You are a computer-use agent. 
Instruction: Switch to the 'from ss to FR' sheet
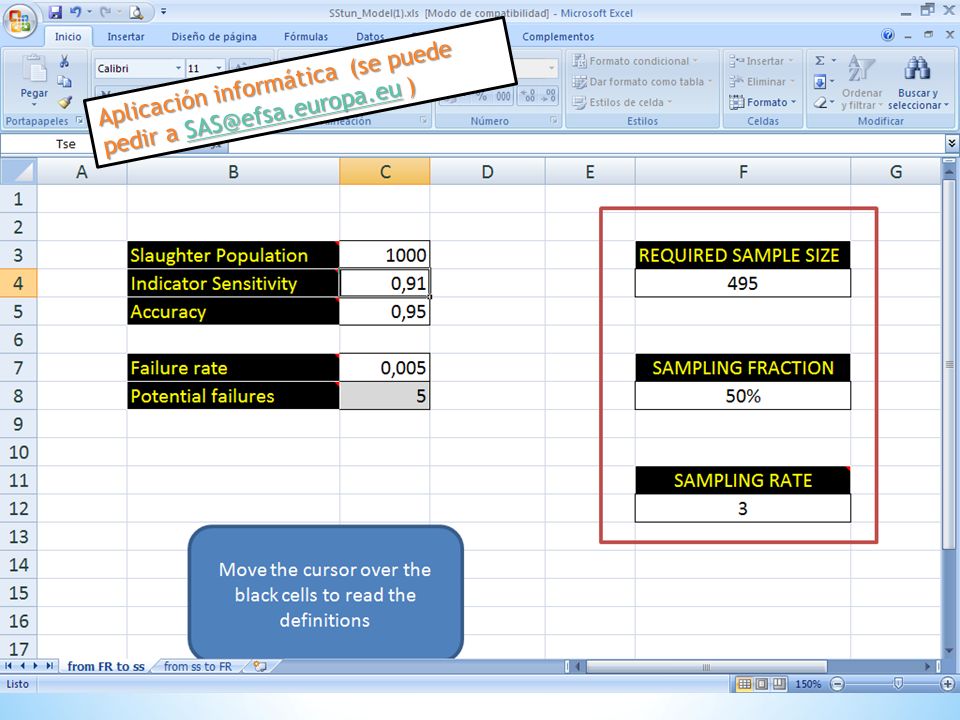198,666
